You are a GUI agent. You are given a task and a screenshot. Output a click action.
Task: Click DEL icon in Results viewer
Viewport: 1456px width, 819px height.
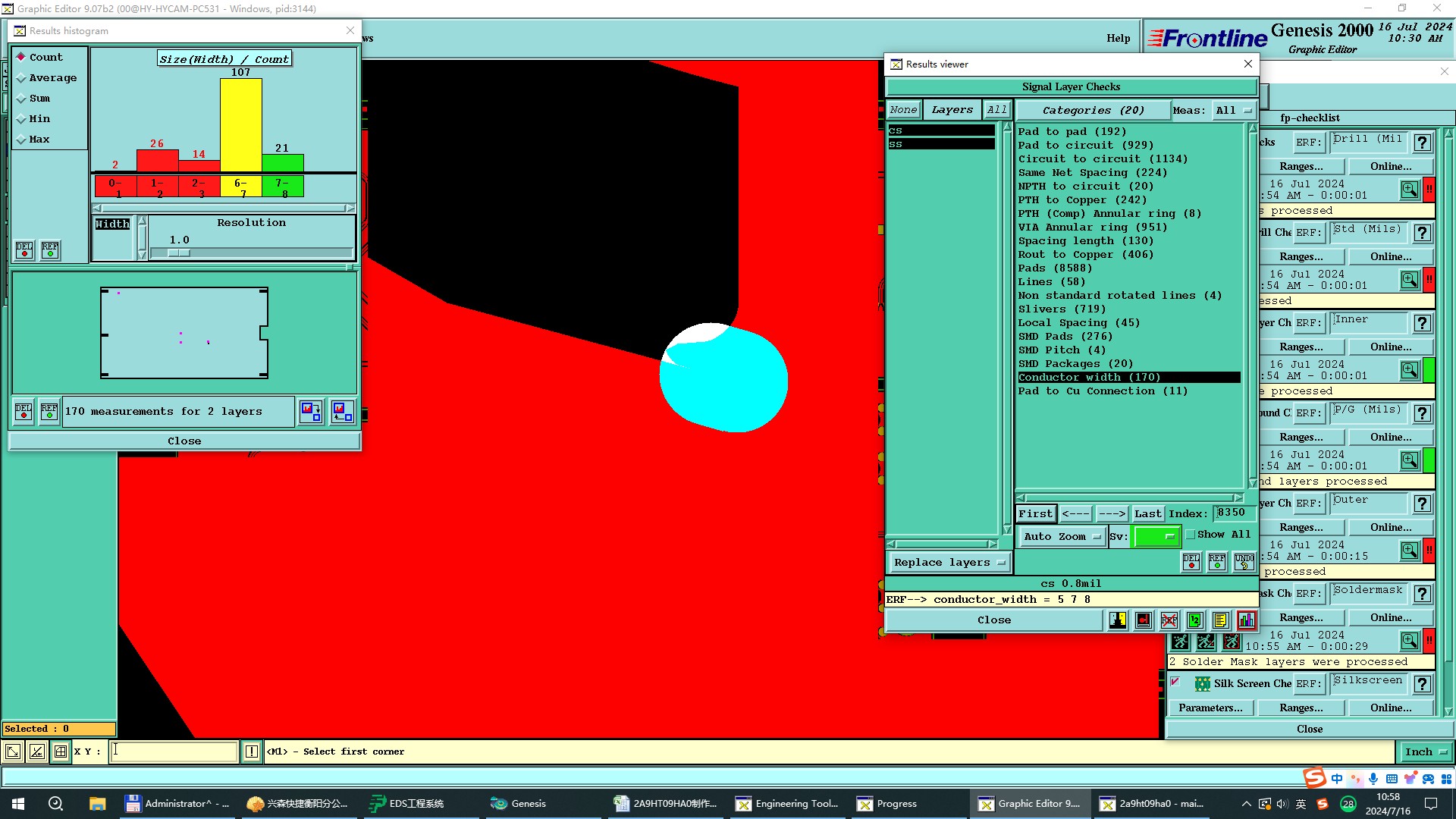tap(1191, 562)
